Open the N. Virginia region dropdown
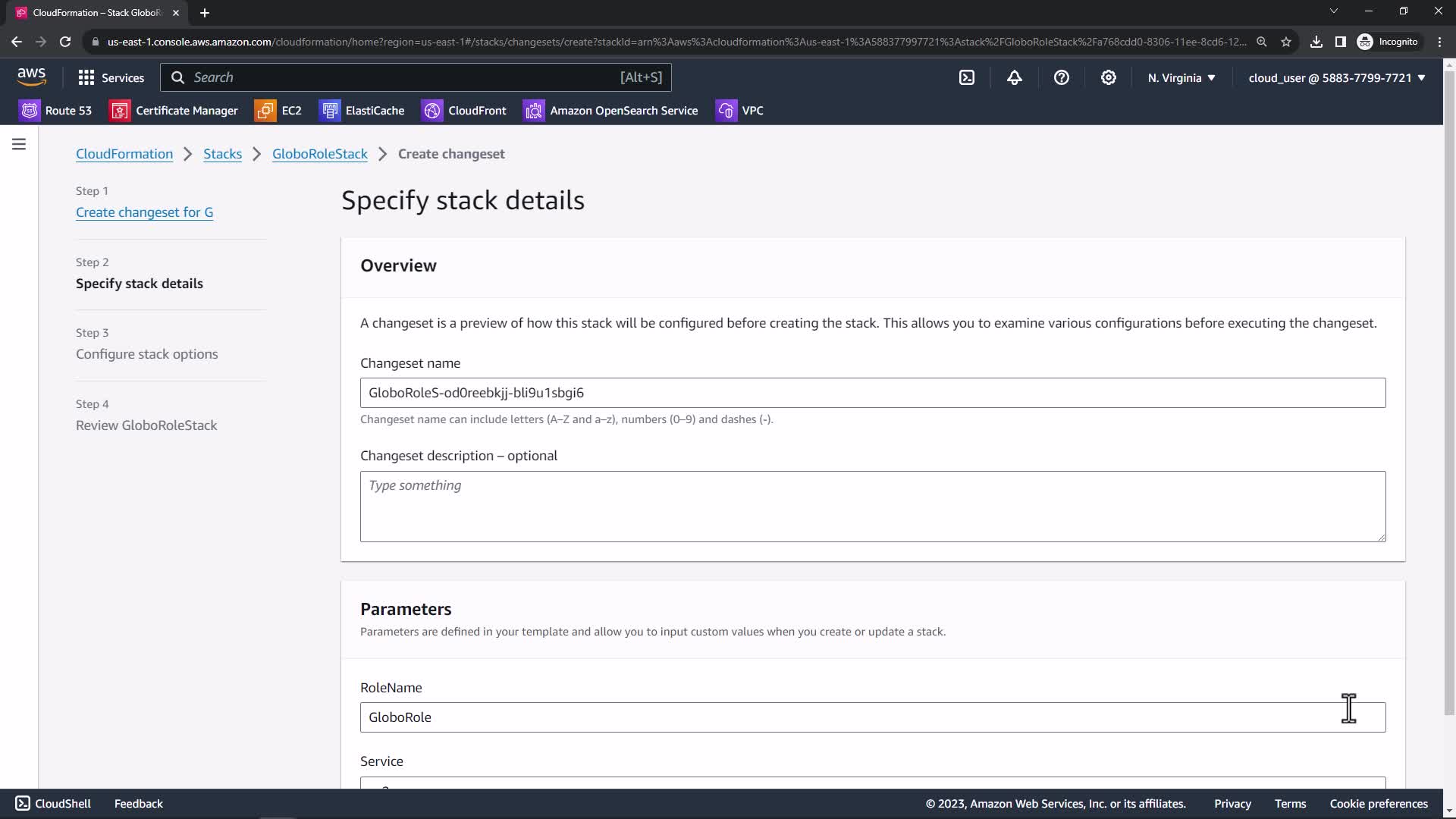1456x819 pixels. [x=1181, y=77]
